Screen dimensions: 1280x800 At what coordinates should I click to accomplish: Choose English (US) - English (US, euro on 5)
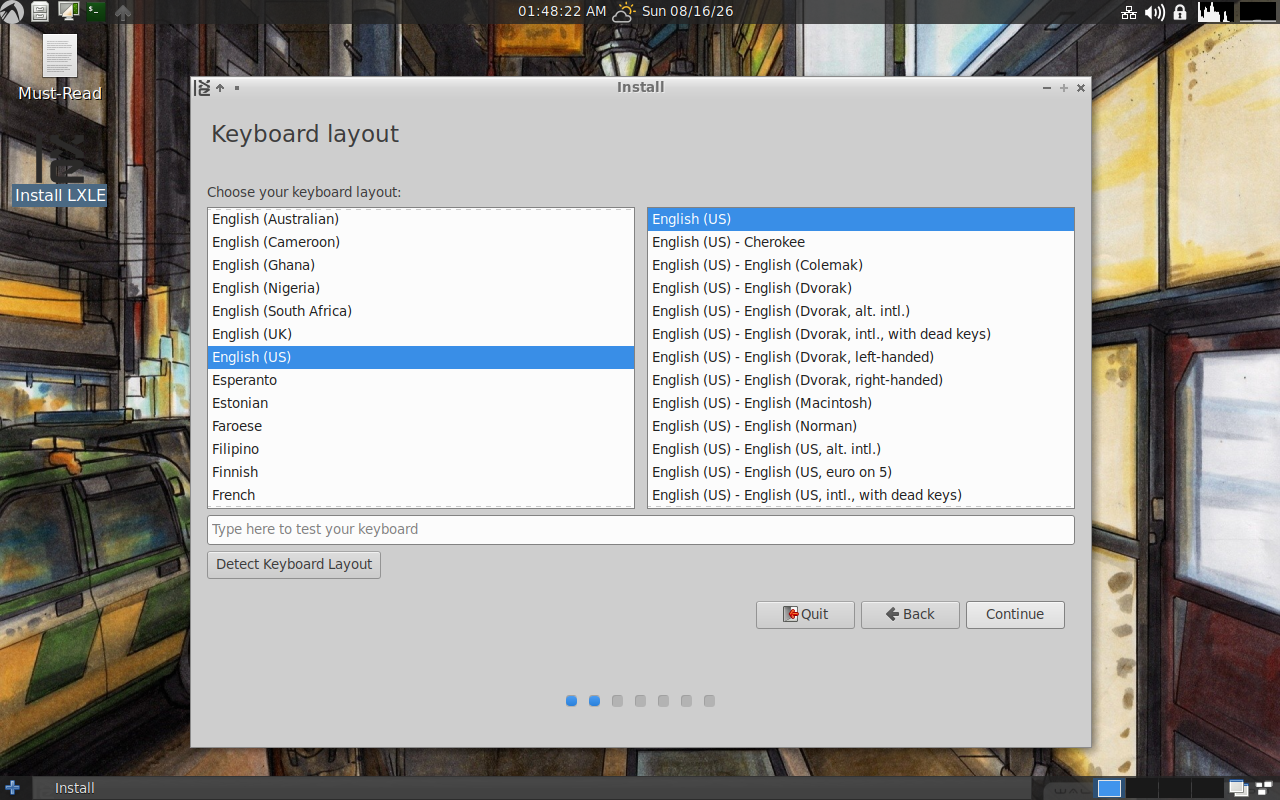tap(861, 472)
